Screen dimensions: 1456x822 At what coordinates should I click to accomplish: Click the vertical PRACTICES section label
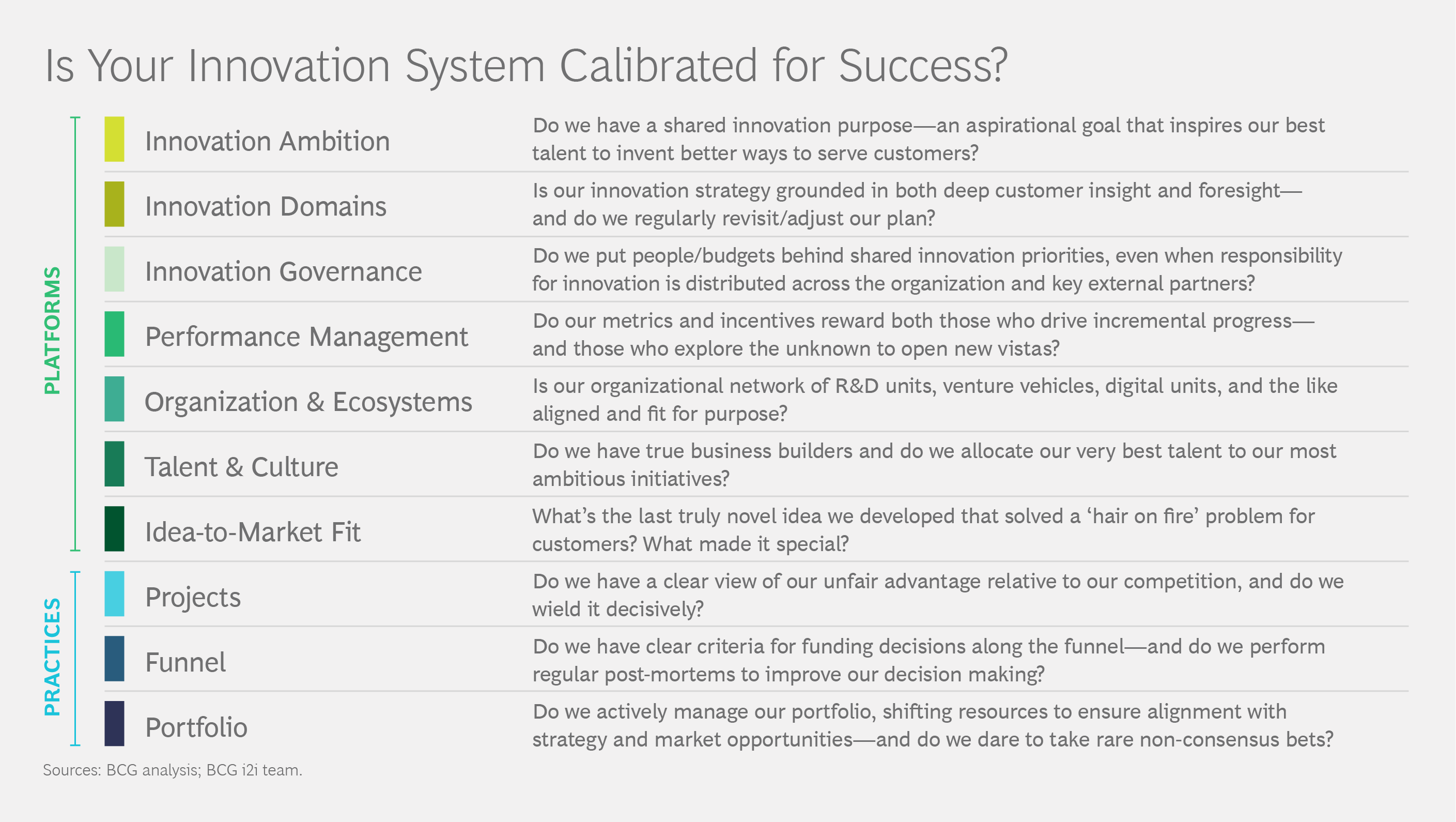coord(52,658)
